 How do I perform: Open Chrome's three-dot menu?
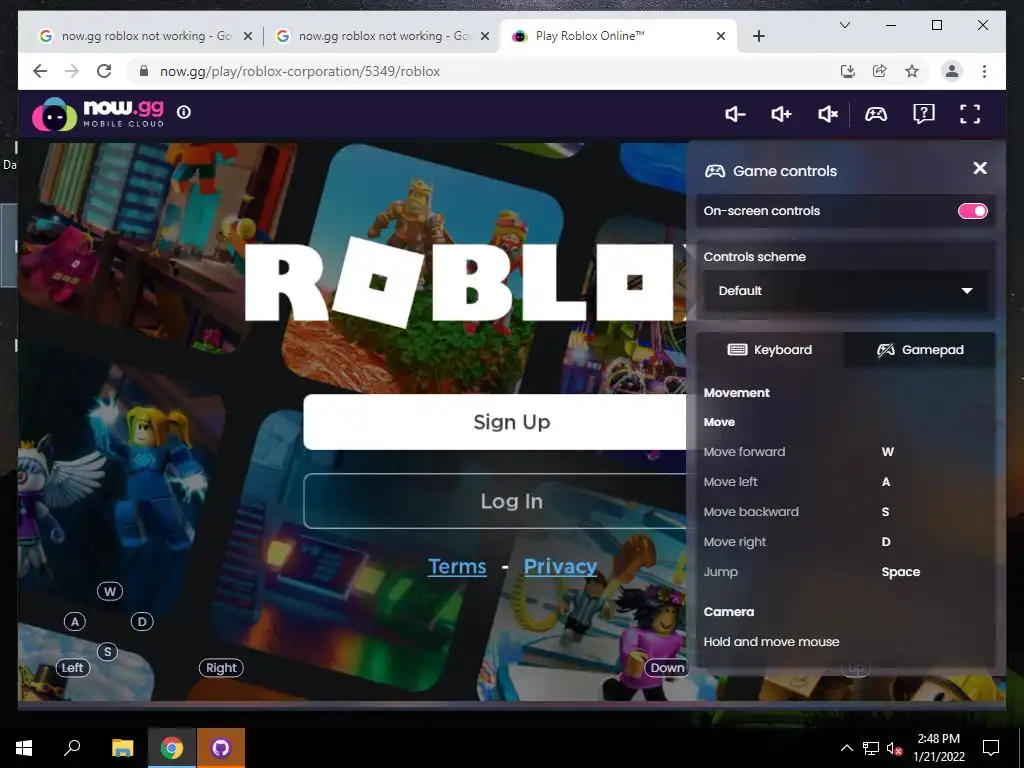coord(984,71)
